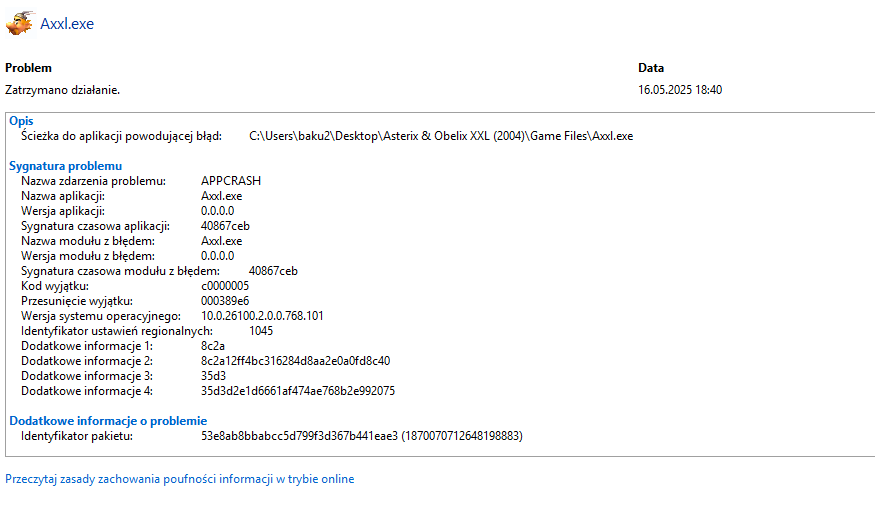Select the package identifier 53e8ab8bbabcc5d799f3d367b441eae3
Image resolution: width=875 pixels, height=530 pixels.
coord(300,437)
